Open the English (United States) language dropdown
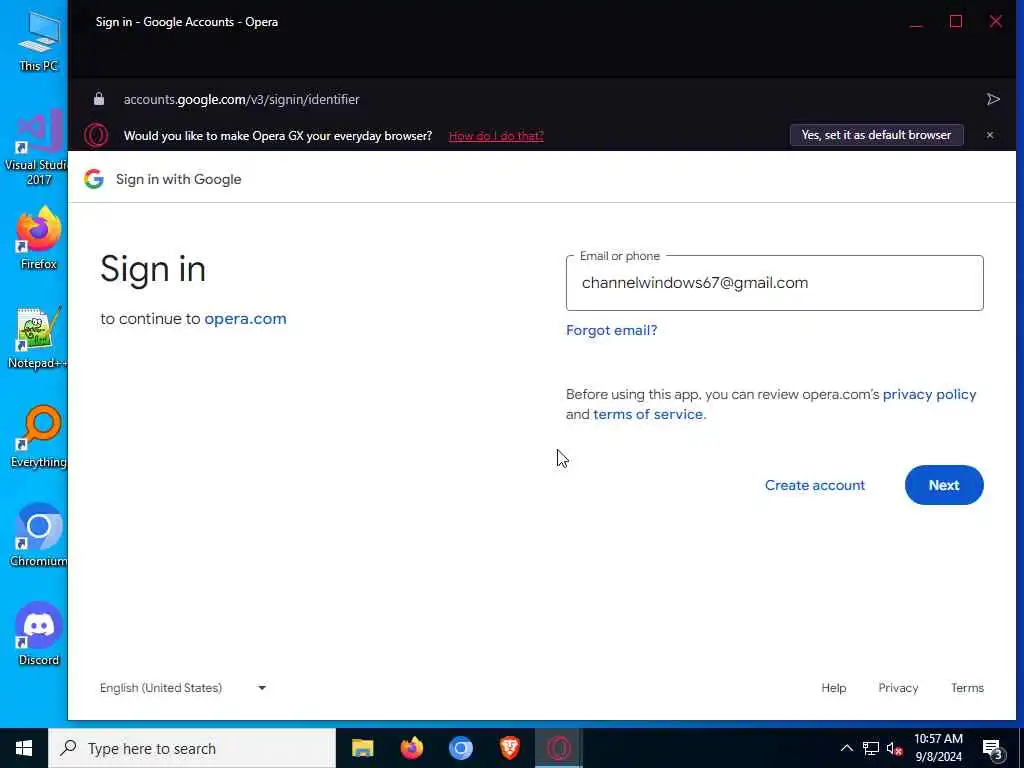Viewport: 1024px width, 768px height. point(183,688)
